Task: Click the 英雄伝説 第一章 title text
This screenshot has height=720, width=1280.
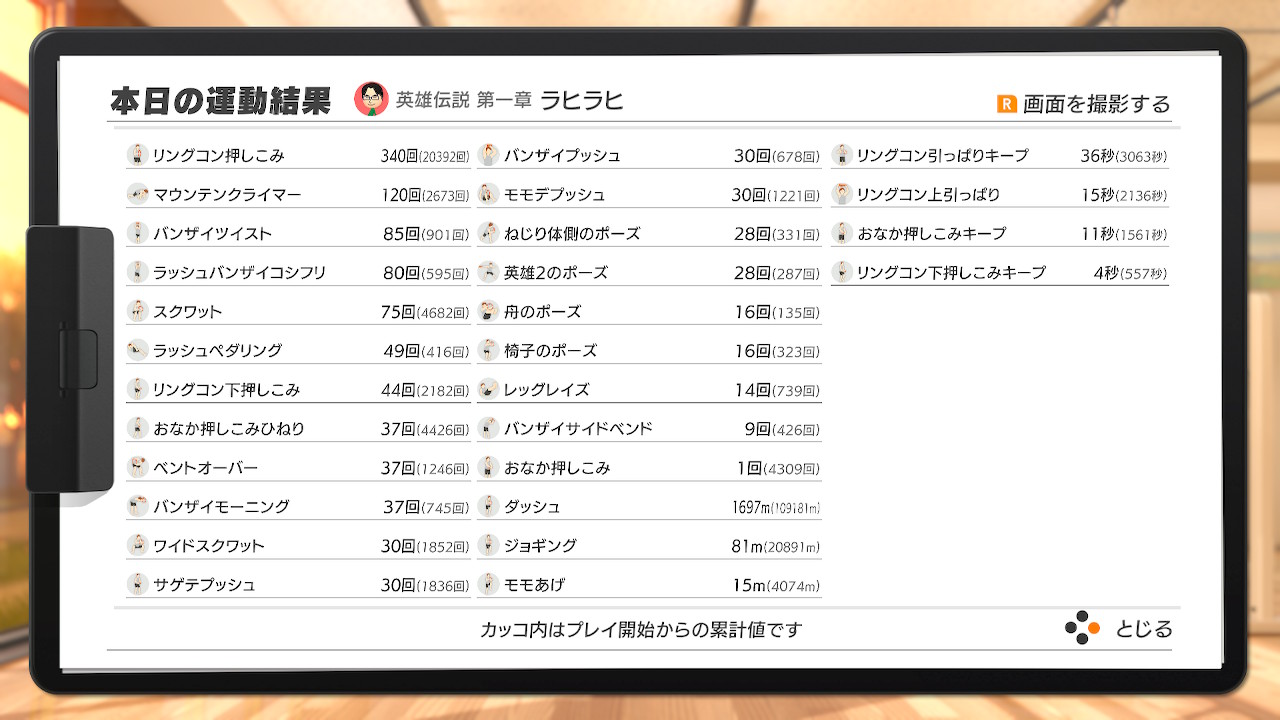Action: click(x=464, y=100)
